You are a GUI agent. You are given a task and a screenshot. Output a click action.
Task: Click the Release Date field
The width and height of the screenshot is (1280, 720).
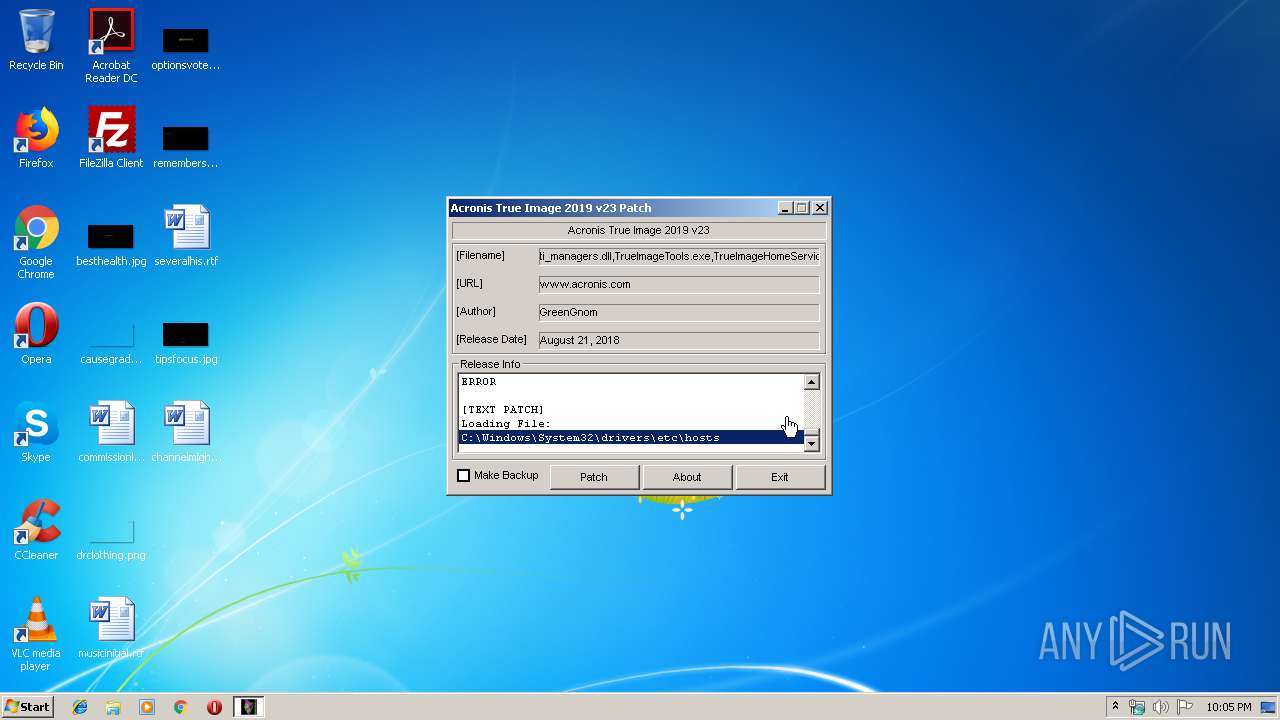[679, 340]
